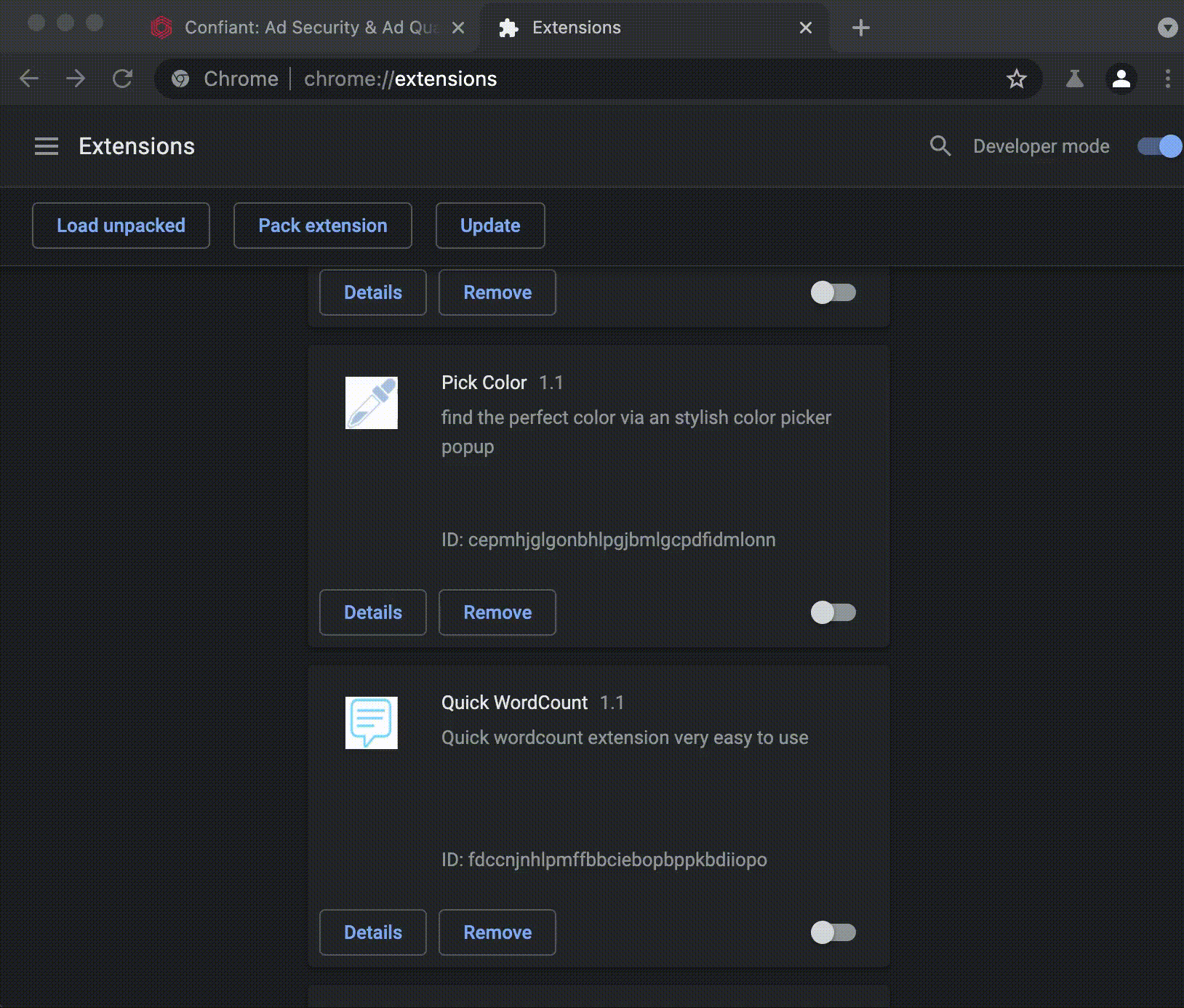Click the chrome://extensions address bar
This screenshot has height=1008, width=1184.
(599, 79)
